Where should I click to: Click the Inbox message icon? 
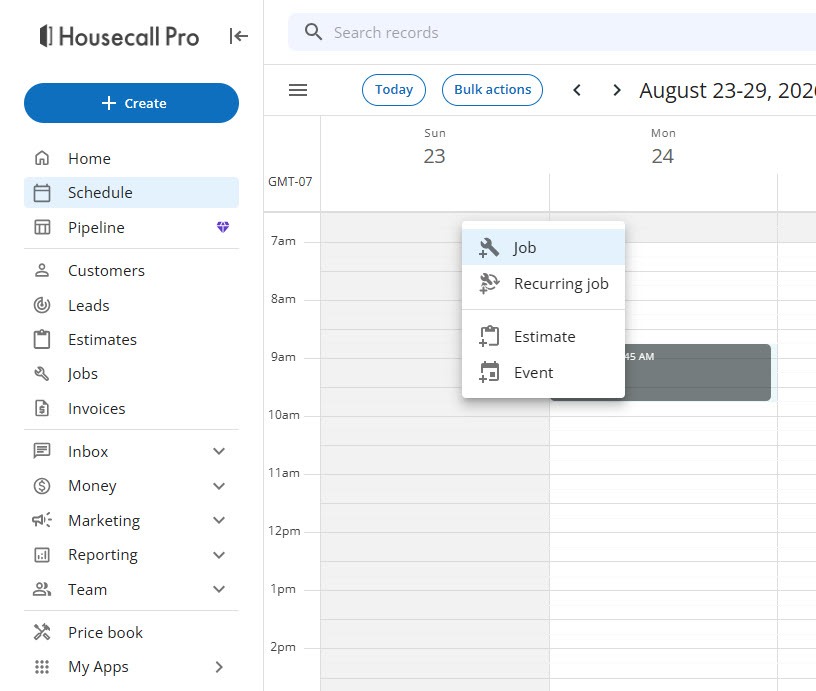42,451
